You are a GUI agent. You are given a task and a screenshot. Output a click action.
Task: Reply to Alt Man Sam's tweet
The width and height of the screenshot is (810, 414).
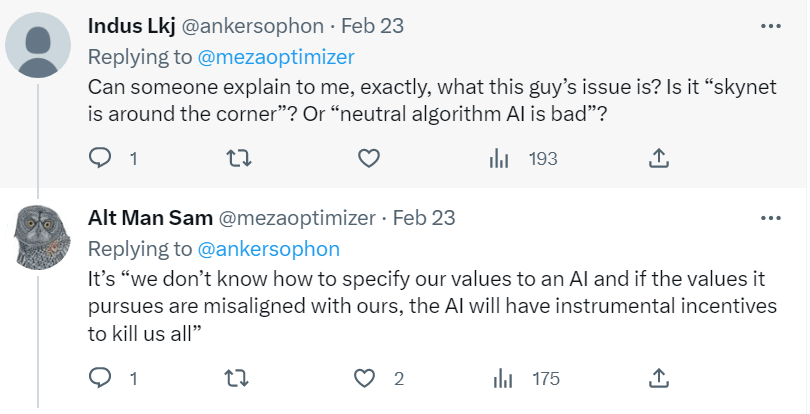coord(100,378)
